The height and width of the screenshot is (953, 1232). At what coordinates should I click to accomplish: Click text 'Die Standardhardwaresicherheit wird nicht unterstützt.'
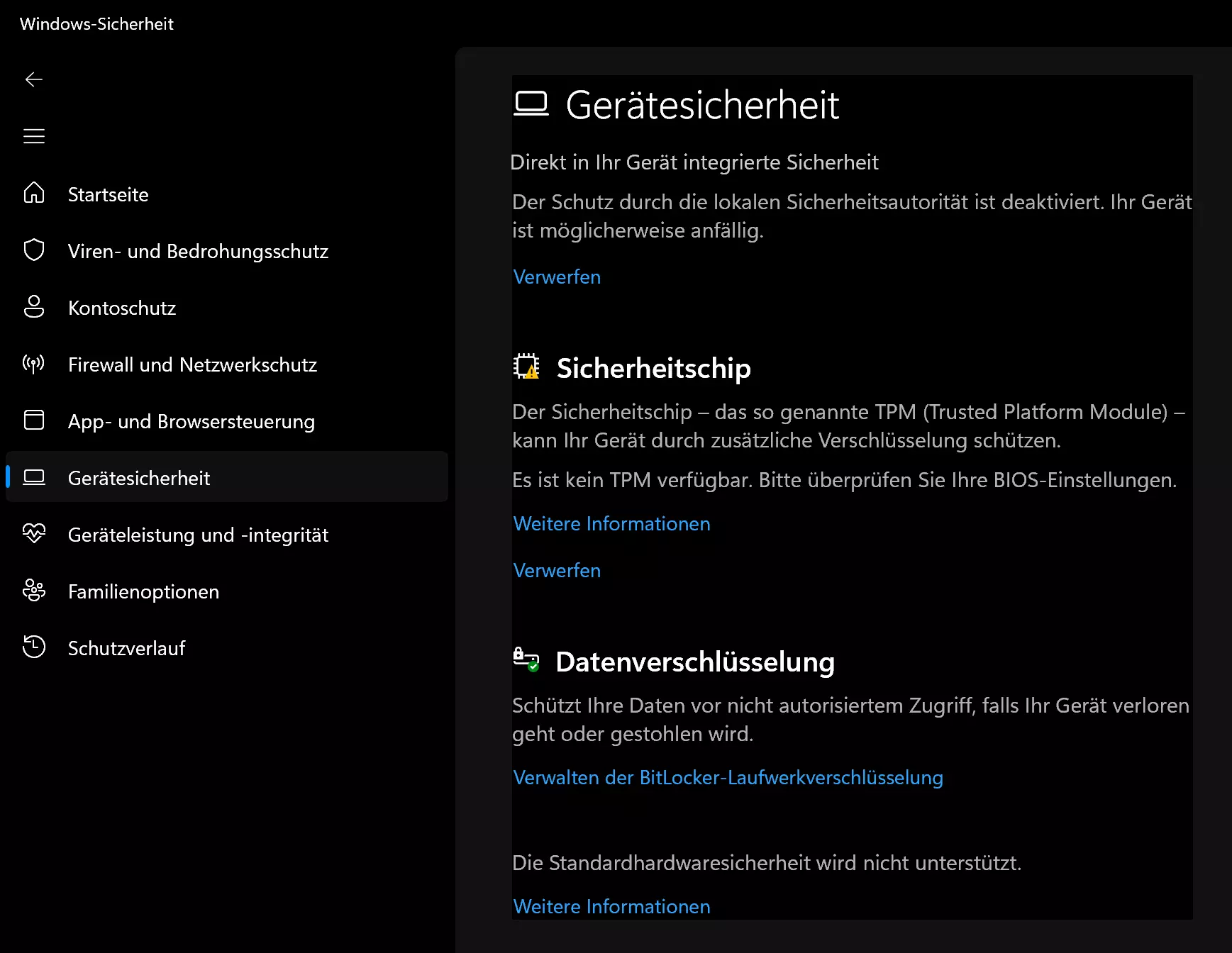click(767, 863)
